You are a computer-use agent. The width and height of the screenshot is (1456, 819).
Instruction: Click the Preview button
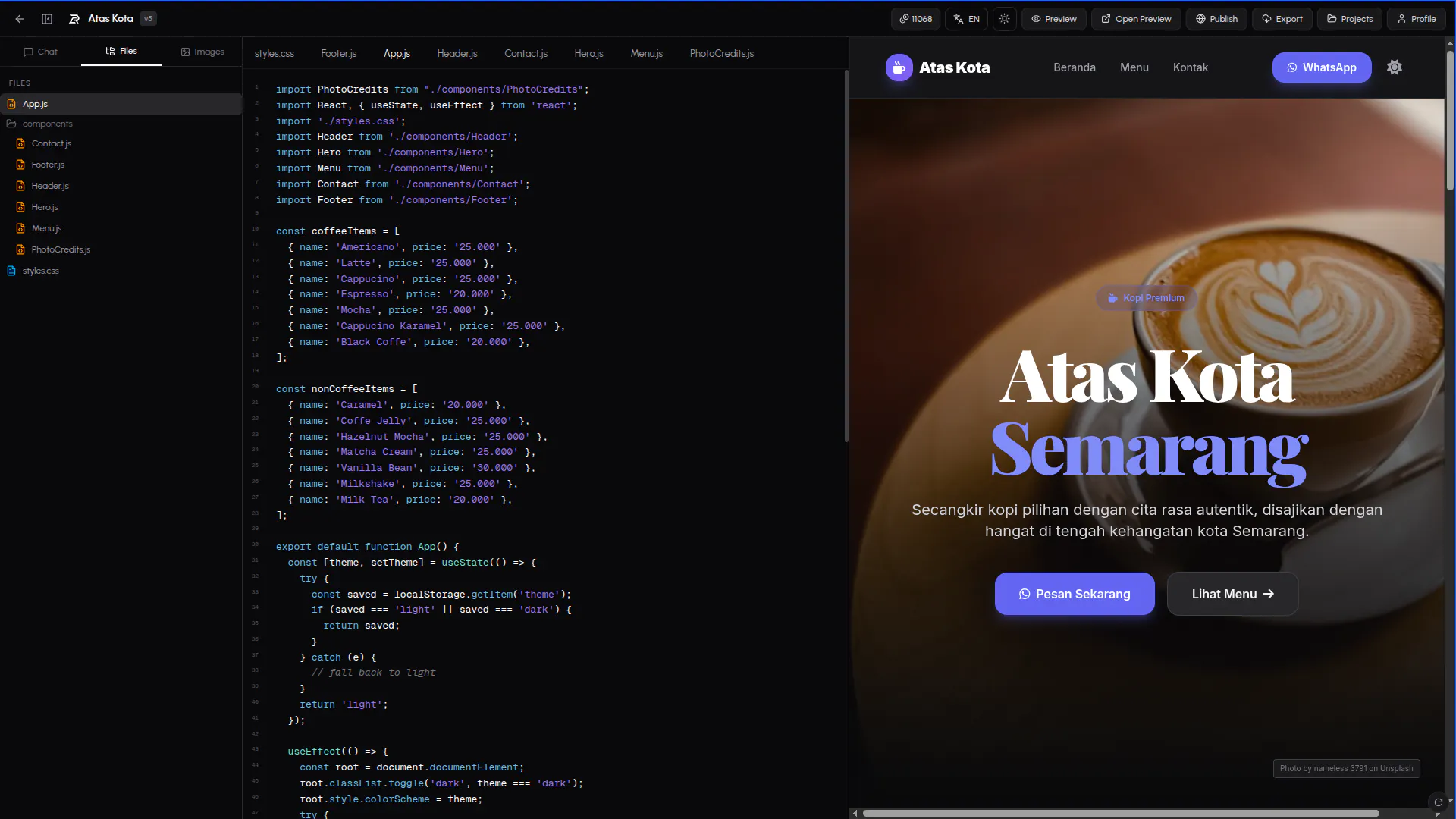1053,19
